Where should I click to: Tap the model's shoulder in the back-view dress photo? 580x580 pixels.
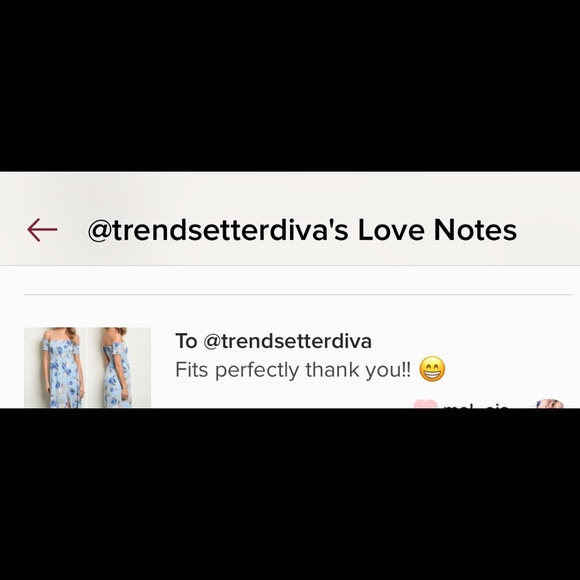[111, 346]
